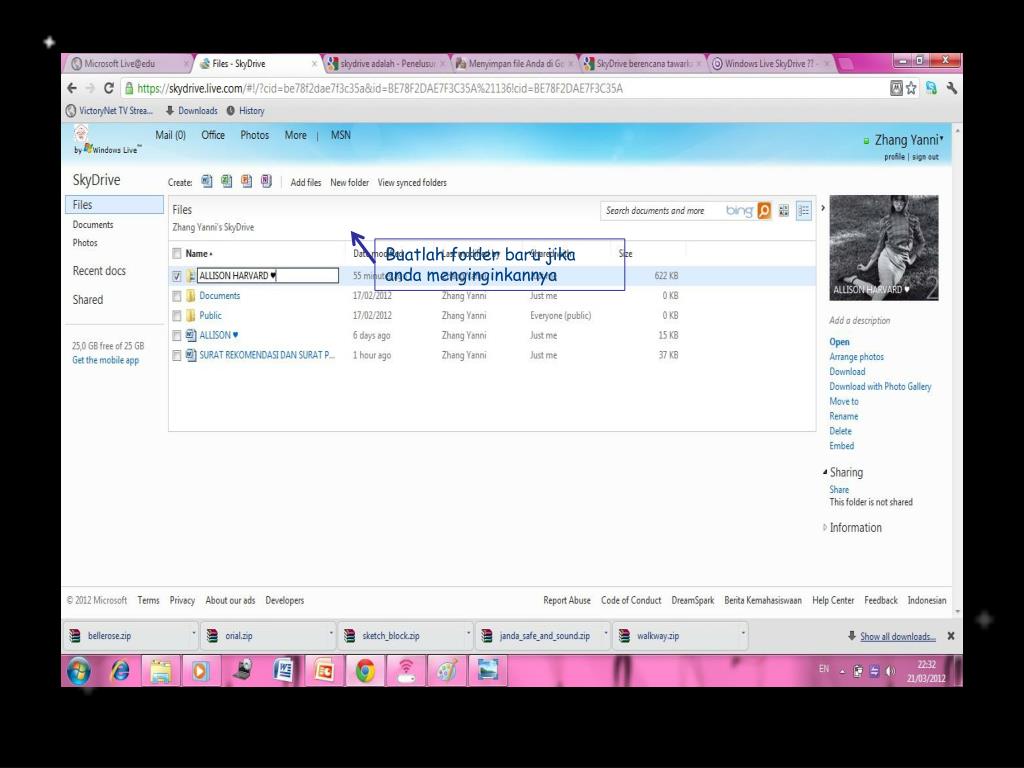1024x768 pixels.
Task: Open the Windows Start menu
Action: 78,671
